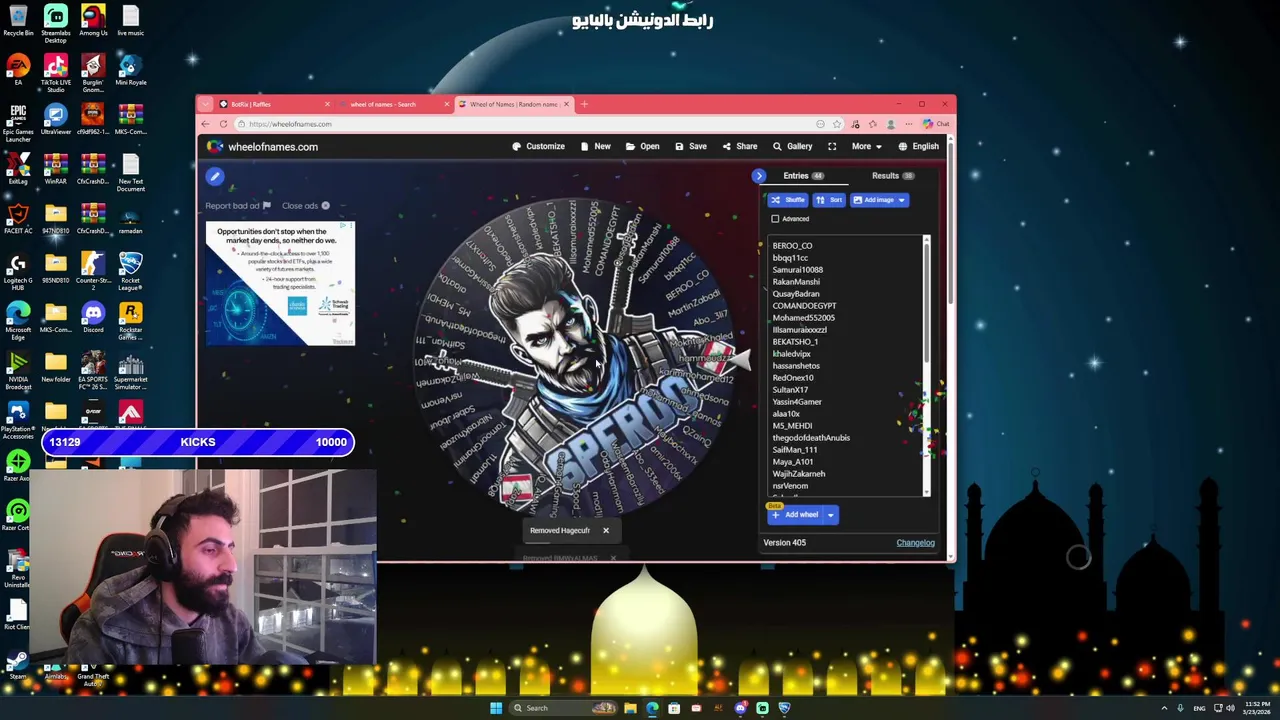Image resolution: width=1280 pixels, height=720 pixels.
Task: Open the FACEIT AC icon
Action: (x=18, y=217)
